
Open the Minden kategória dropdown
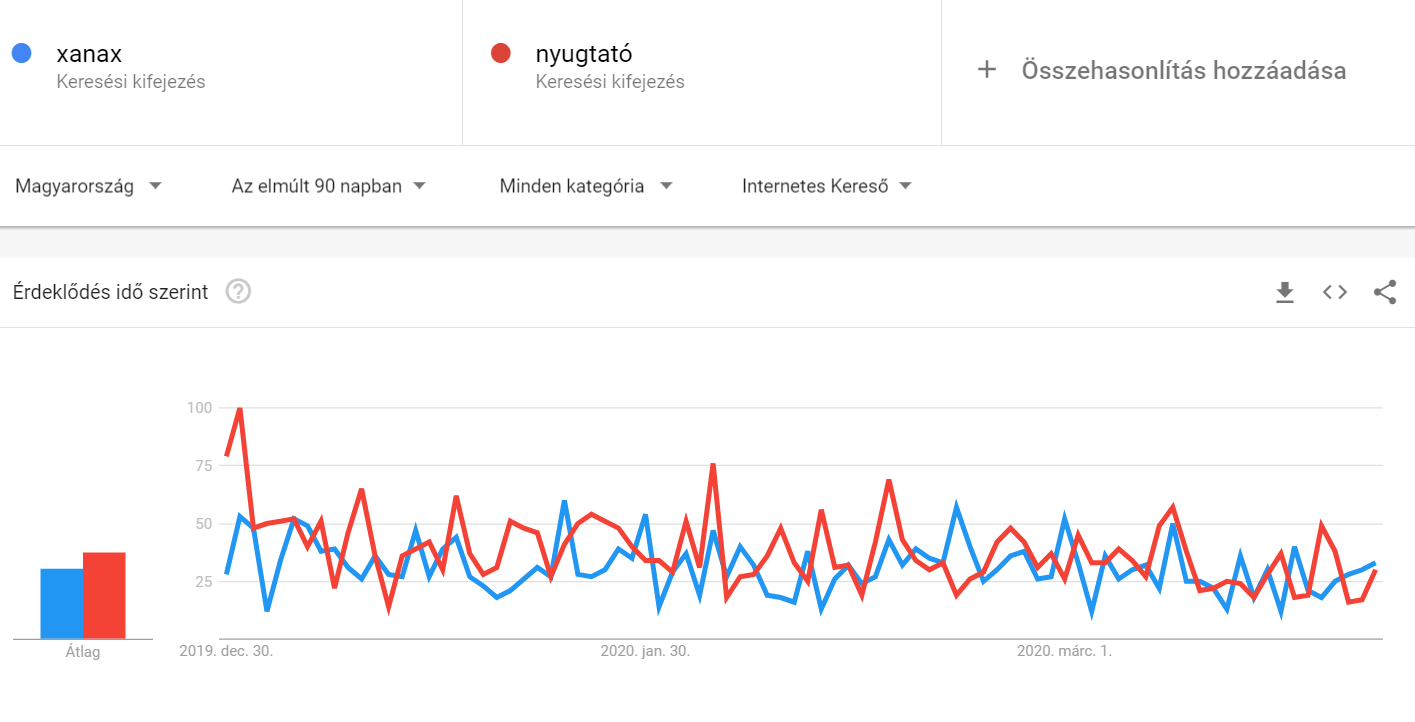point(586,186)
